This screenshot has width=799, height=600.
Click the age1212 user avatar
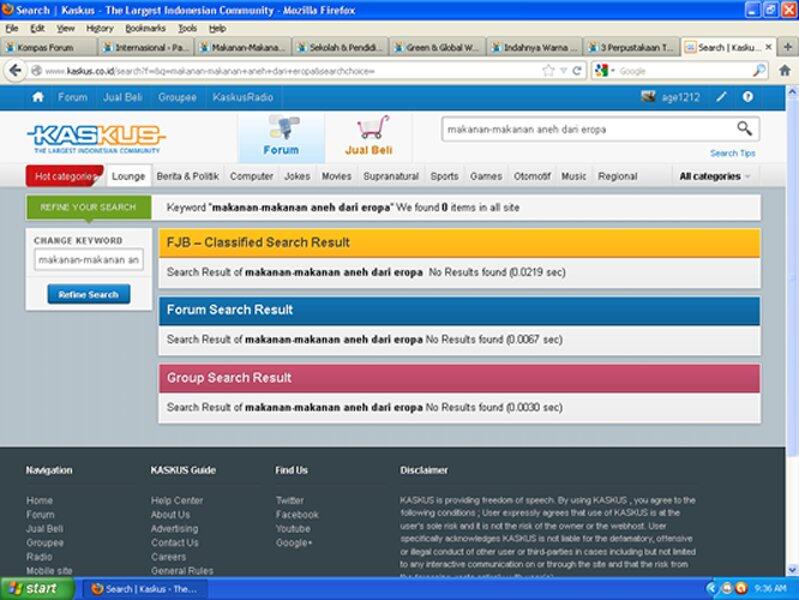tap(648, 96)
